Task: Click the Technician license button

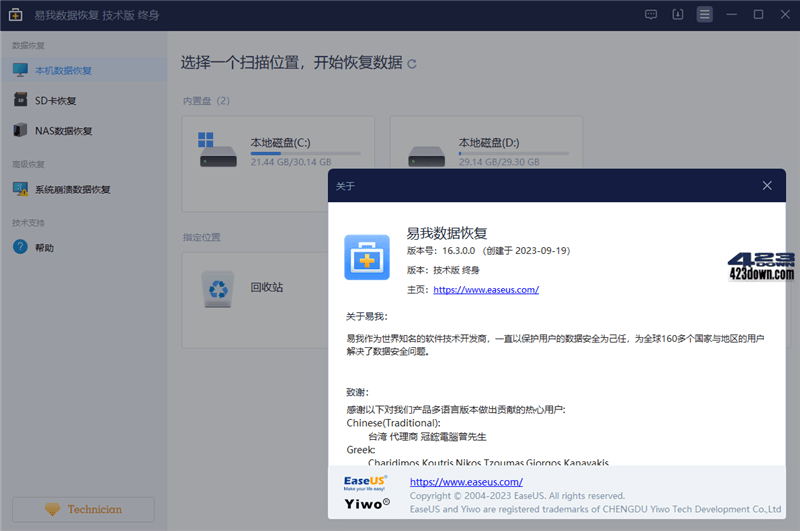Action: pyautogui.click(x=83, y=509)
